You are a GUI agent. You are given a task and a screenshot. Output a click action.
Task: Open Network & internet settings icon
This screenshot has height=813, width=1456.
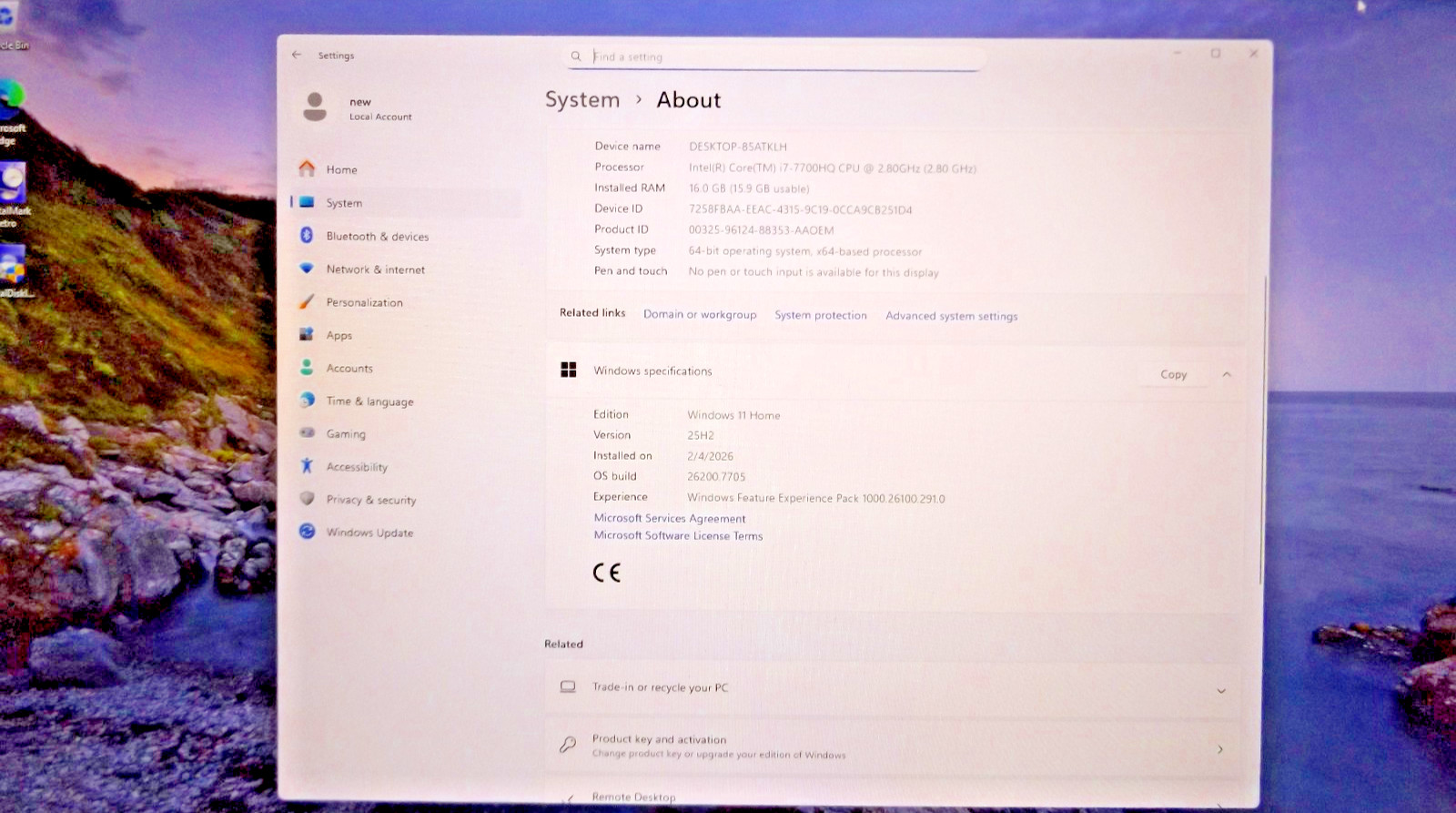(x=307, y=269)
